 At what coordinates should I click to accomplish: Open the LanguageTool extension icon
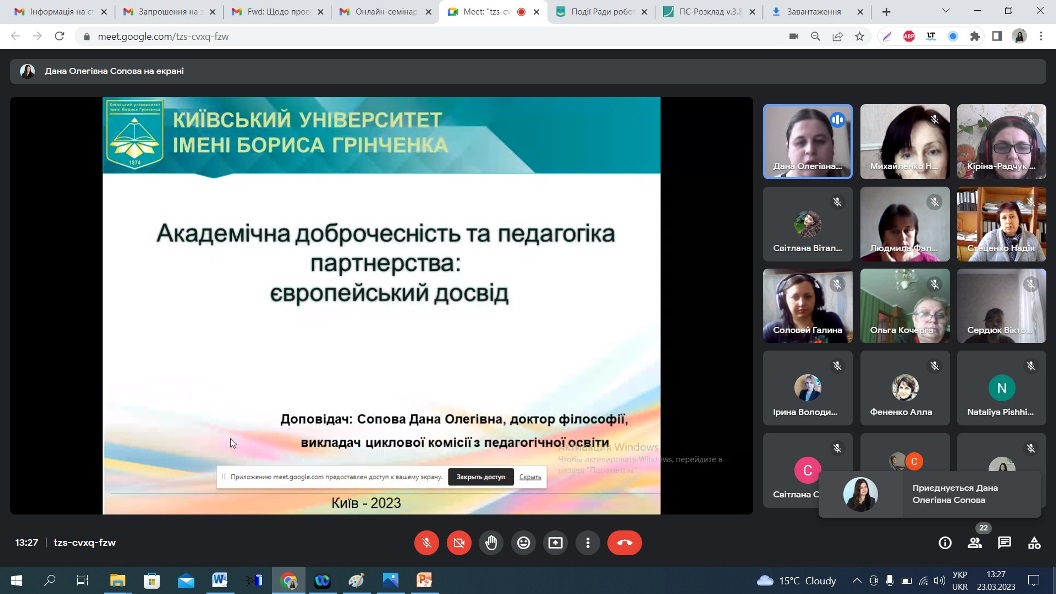click(931, 36)
